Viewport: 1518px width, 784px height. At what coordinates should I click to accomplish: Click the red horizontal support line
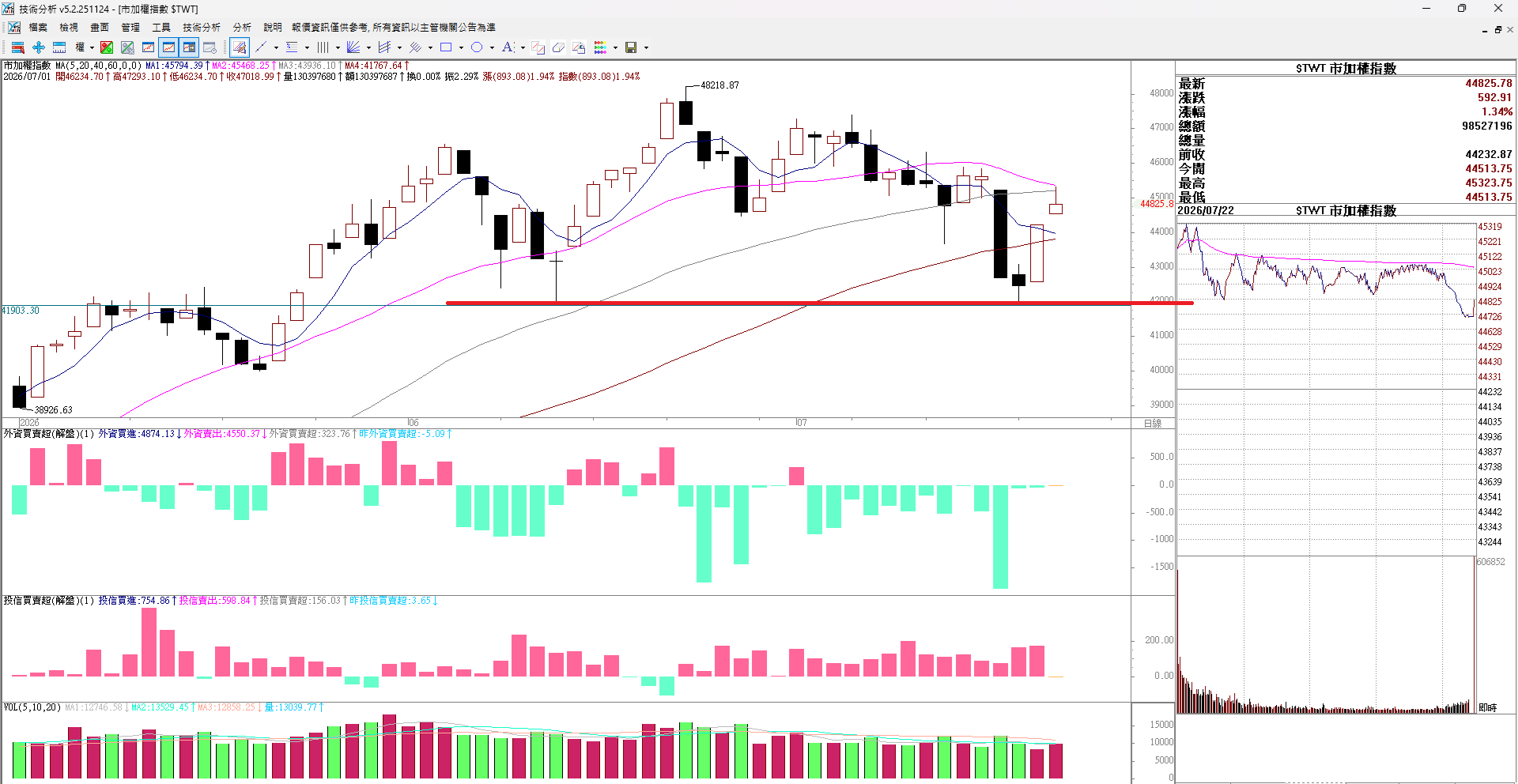click(819, 303)
